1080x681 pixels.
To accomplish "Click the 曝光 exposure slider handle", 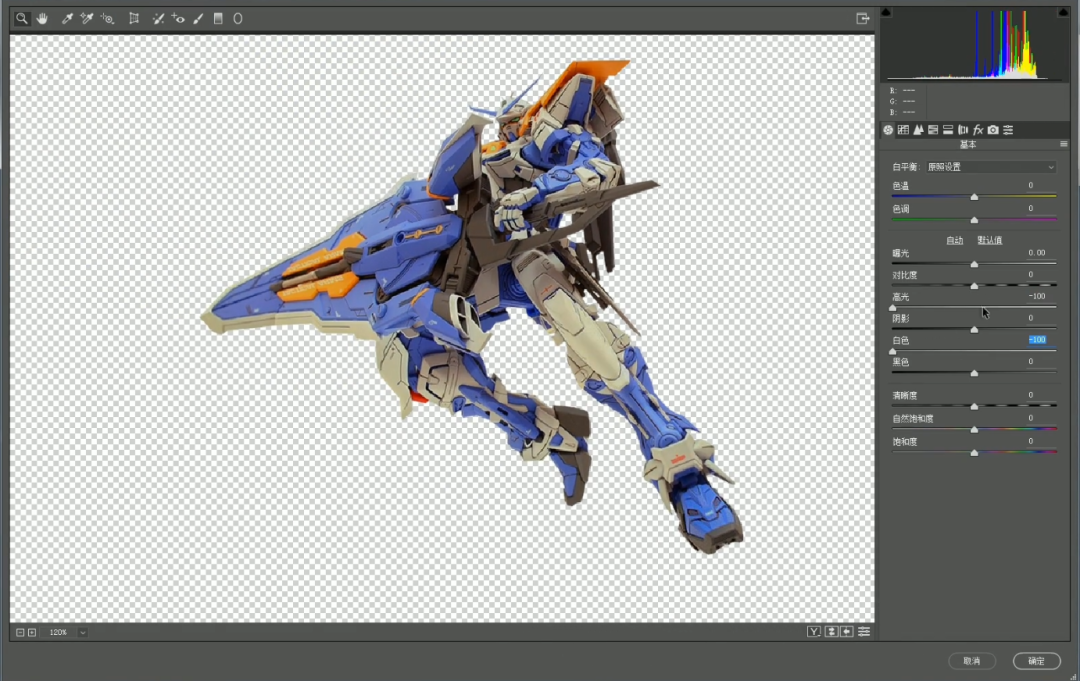I will pyautogui.click(x=974, y=264).
